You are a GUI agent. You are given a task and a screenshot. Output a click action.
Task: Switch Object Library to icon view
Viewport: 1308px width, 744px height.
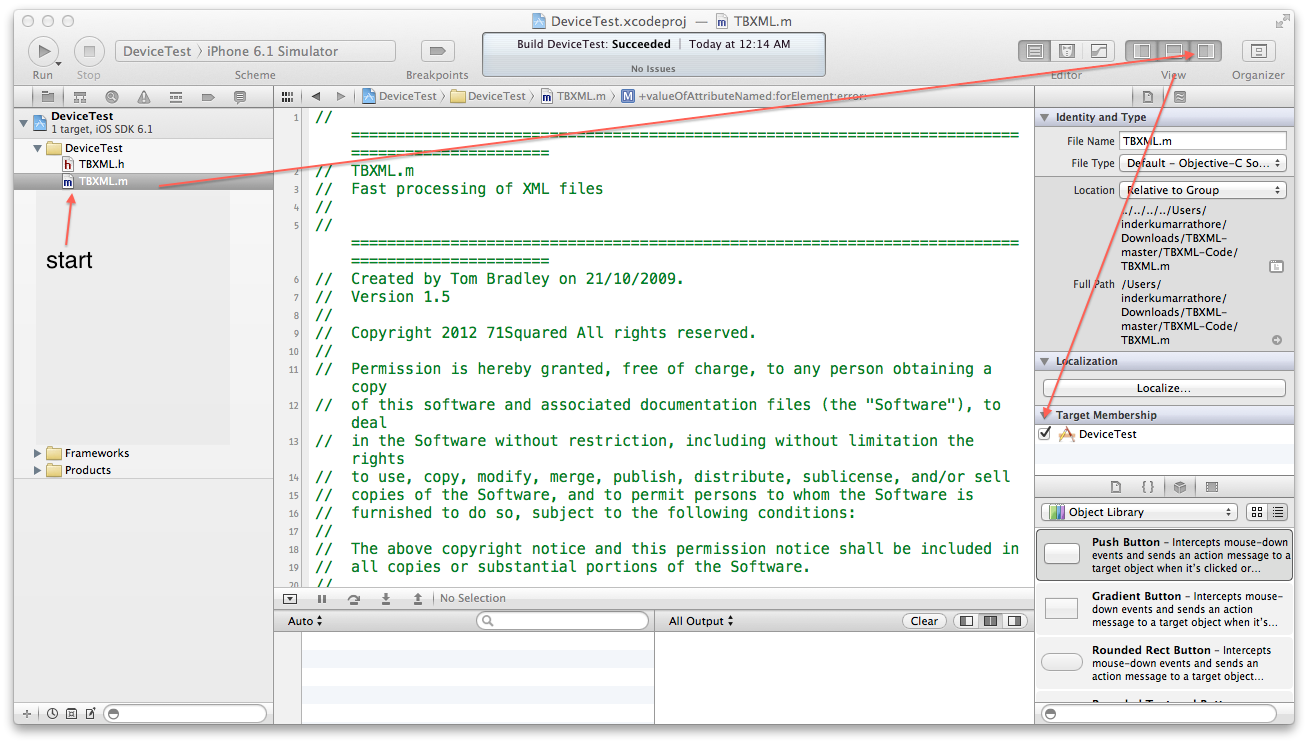(x=1258, y=512)
